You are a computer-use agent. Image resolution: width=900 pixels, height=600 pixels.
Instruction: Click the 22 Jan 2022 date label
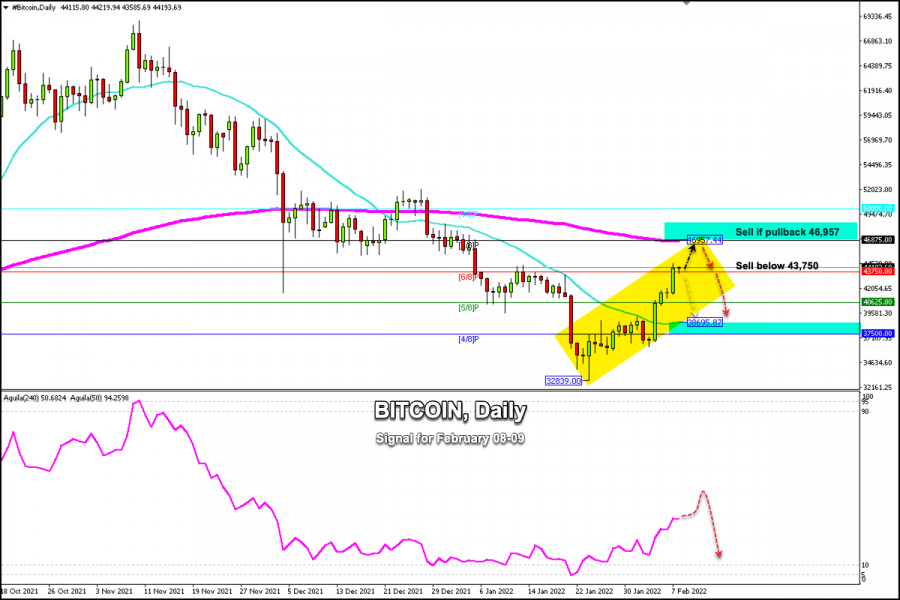pos(594,591)
